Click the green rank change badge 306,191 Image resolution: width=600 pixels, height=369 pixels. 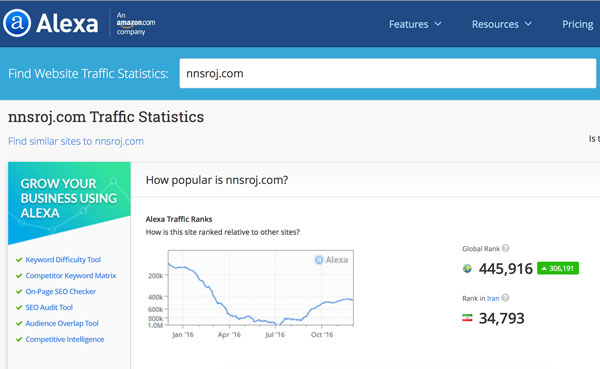(x=558, y=268)
